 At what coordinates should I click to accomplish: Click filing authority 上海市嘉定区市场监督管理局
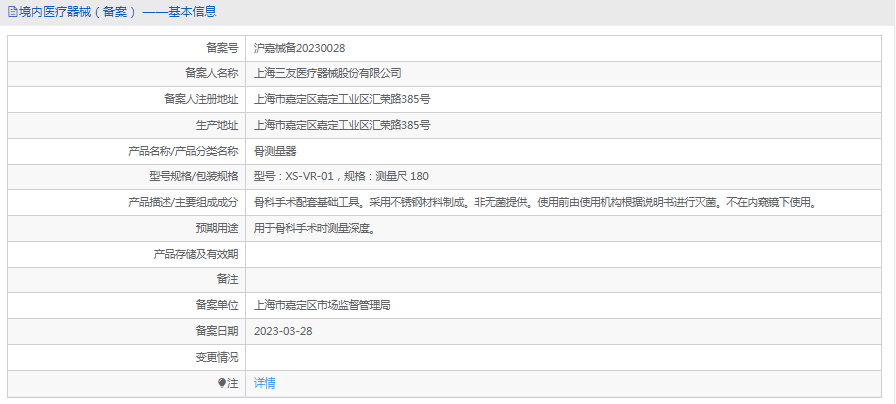pos(322,306)
